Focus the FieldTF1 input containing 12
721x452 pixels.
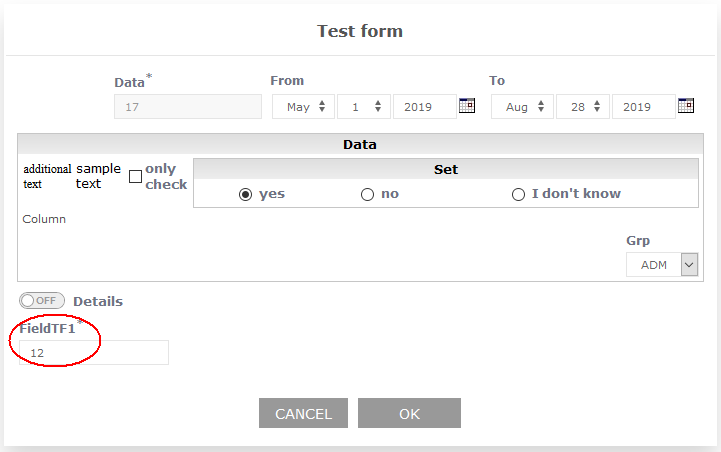click(x=94, y=353)
